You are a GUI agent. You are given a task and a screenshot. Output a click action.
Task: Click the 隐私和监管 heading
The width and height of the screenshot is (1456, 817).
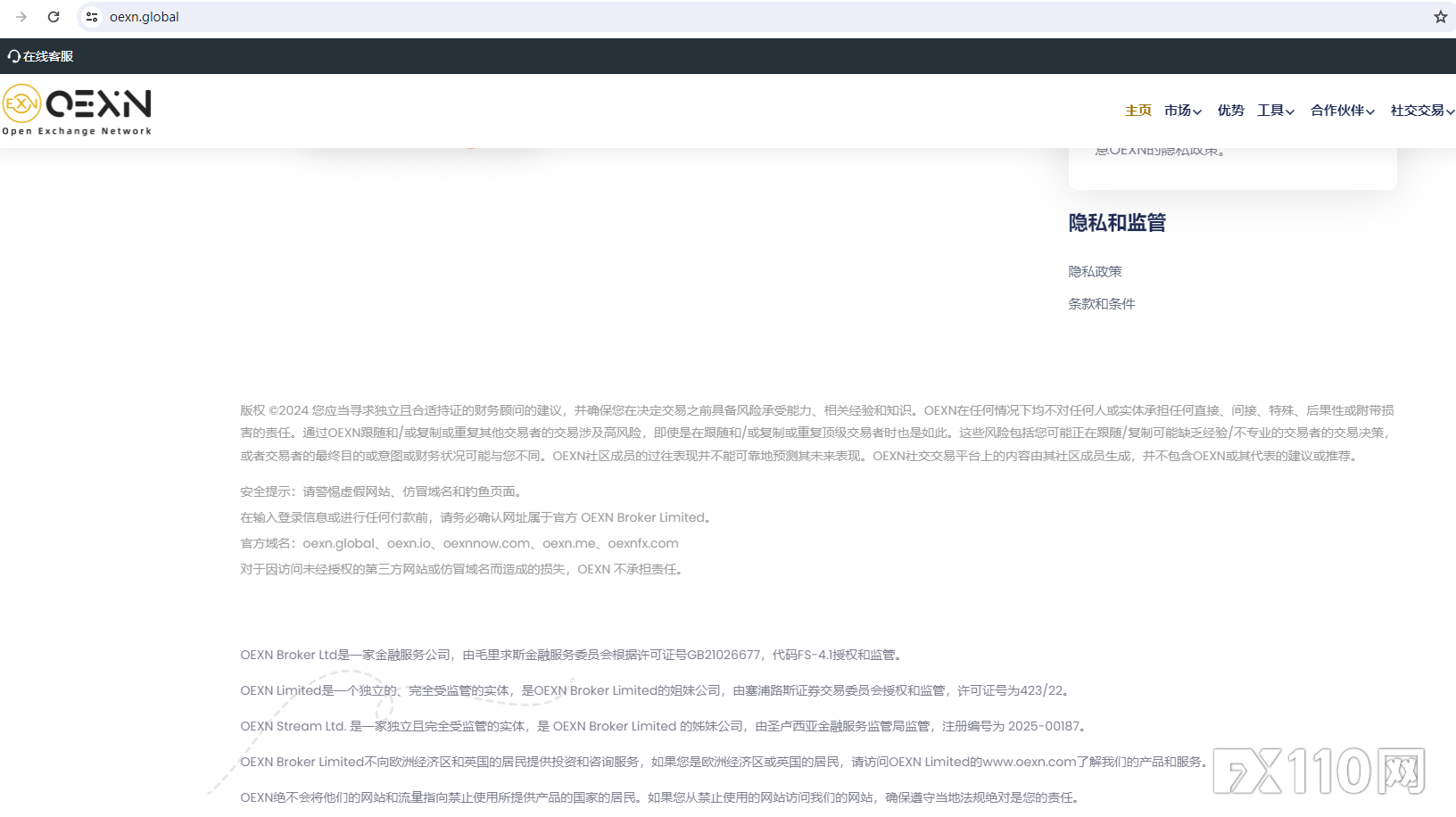(x=1117, y=223)
